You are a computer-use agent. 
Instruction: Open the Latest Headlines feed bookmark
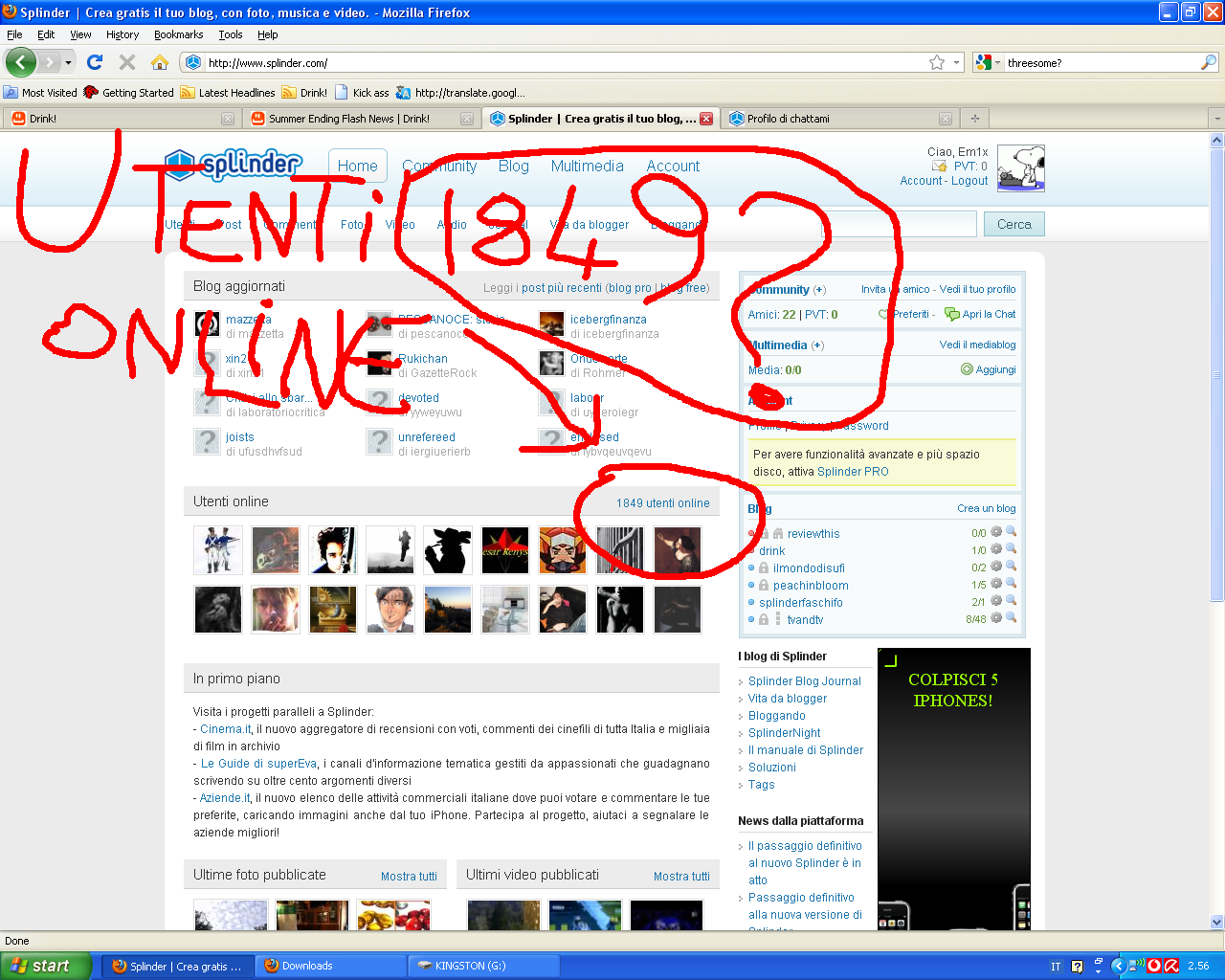coord(229,93)
